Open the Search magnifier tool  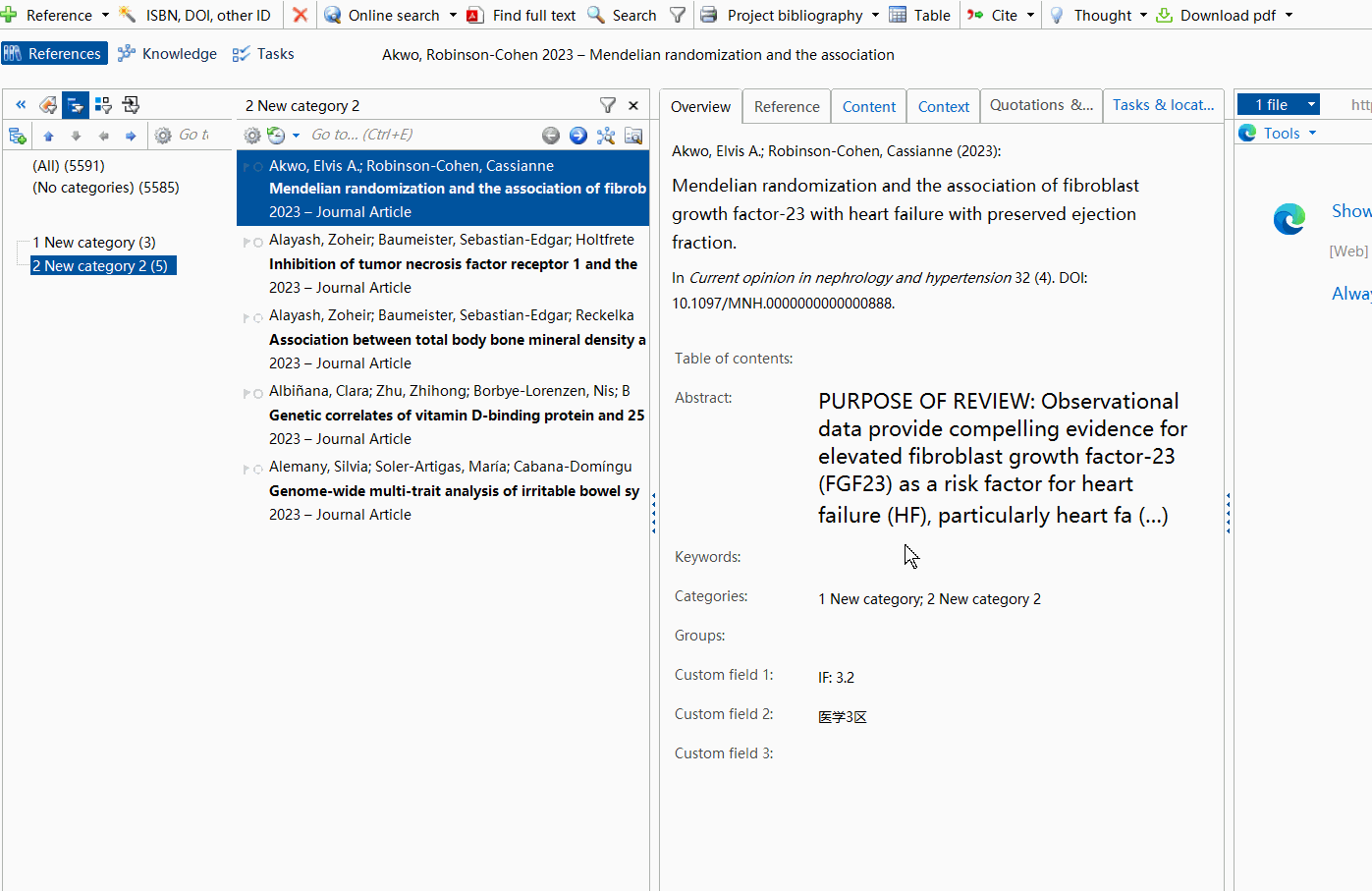622,15
